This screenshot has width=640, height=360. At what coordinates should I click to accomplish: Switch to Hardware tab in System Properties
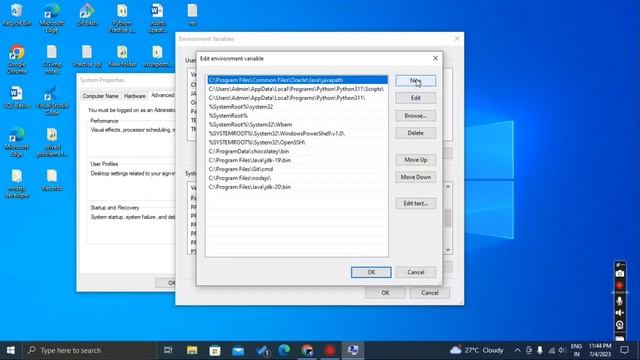coord(134,96)
